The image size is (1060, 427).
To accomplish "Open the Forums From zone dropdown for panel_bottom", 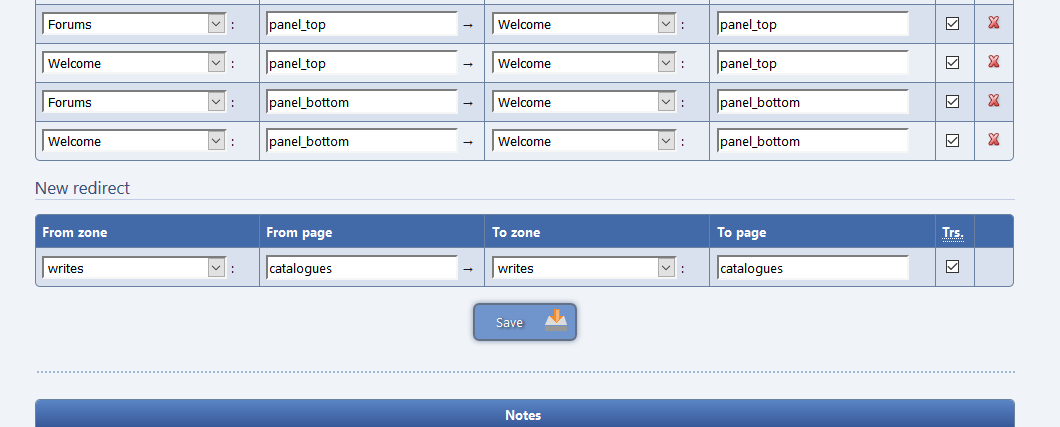I will (134, 102).
